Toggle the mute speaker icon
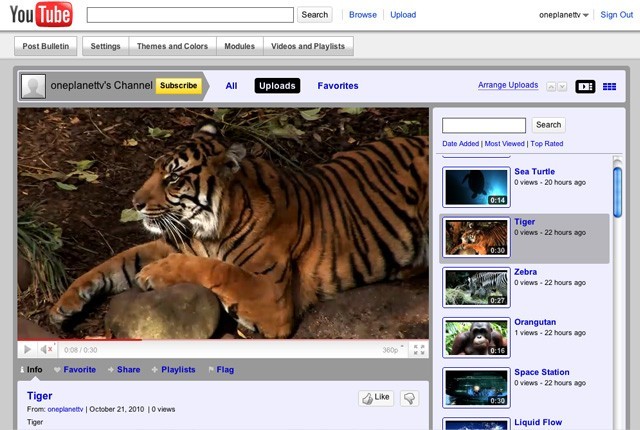 47,350
